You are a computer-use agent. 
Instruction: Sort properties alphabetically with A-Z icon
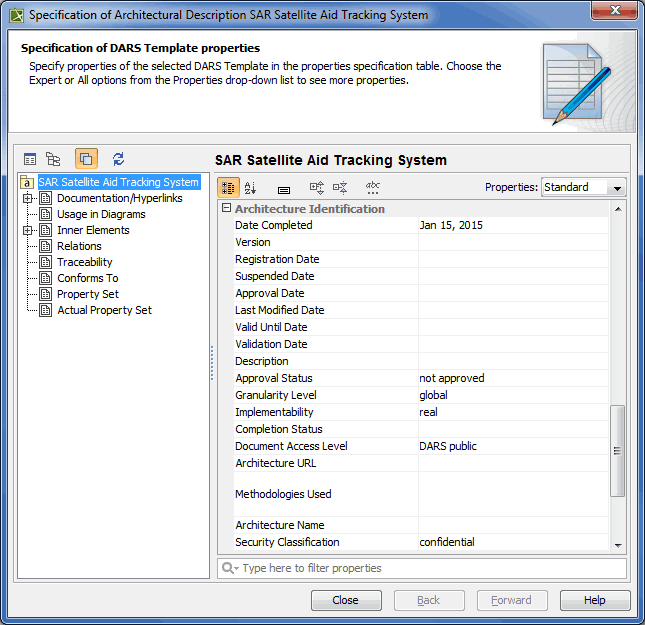click(x=251, y=188)
